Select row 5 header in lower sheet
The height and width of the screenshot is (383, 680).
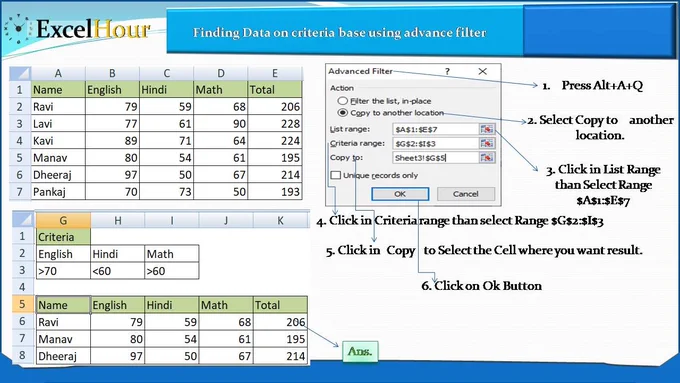(23, 304)
